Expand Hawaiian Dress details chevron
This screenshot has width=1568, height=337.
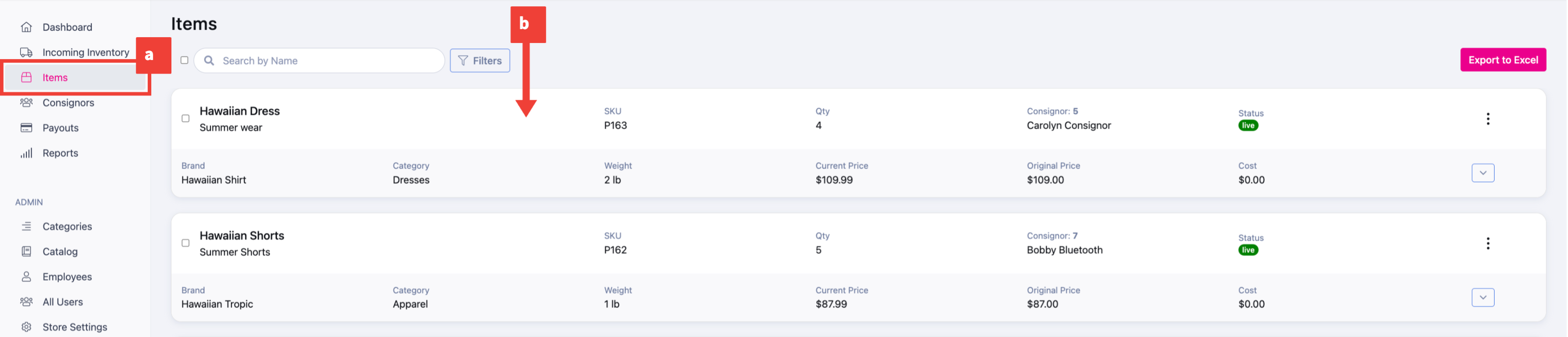(1483, 173)
